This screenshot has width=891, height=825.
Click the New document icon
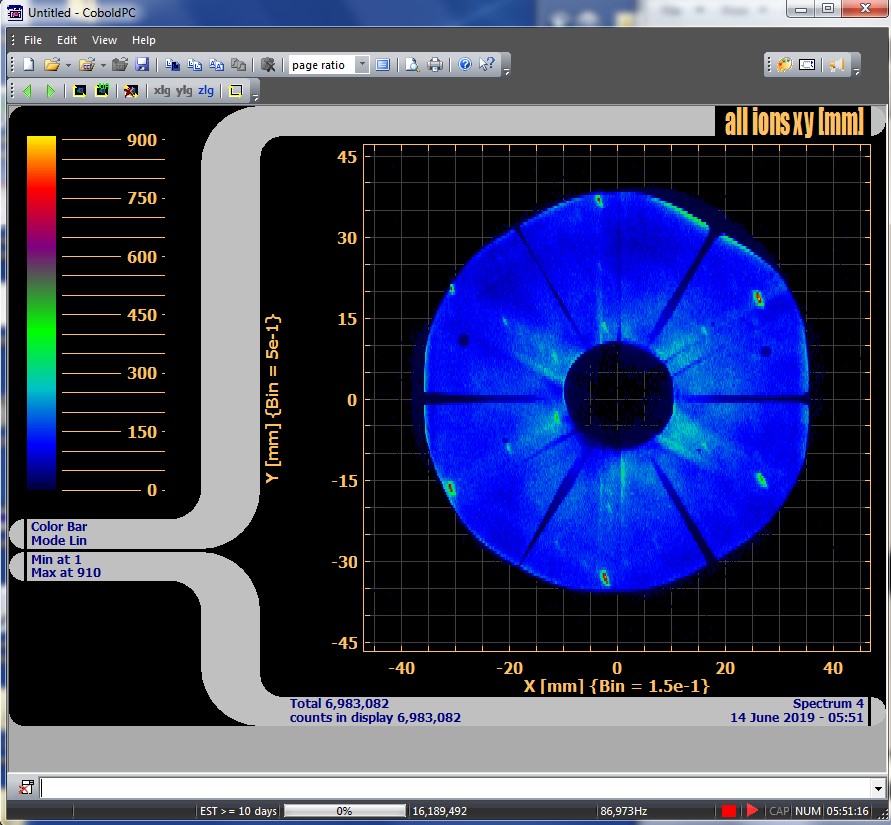click(28, 65)
